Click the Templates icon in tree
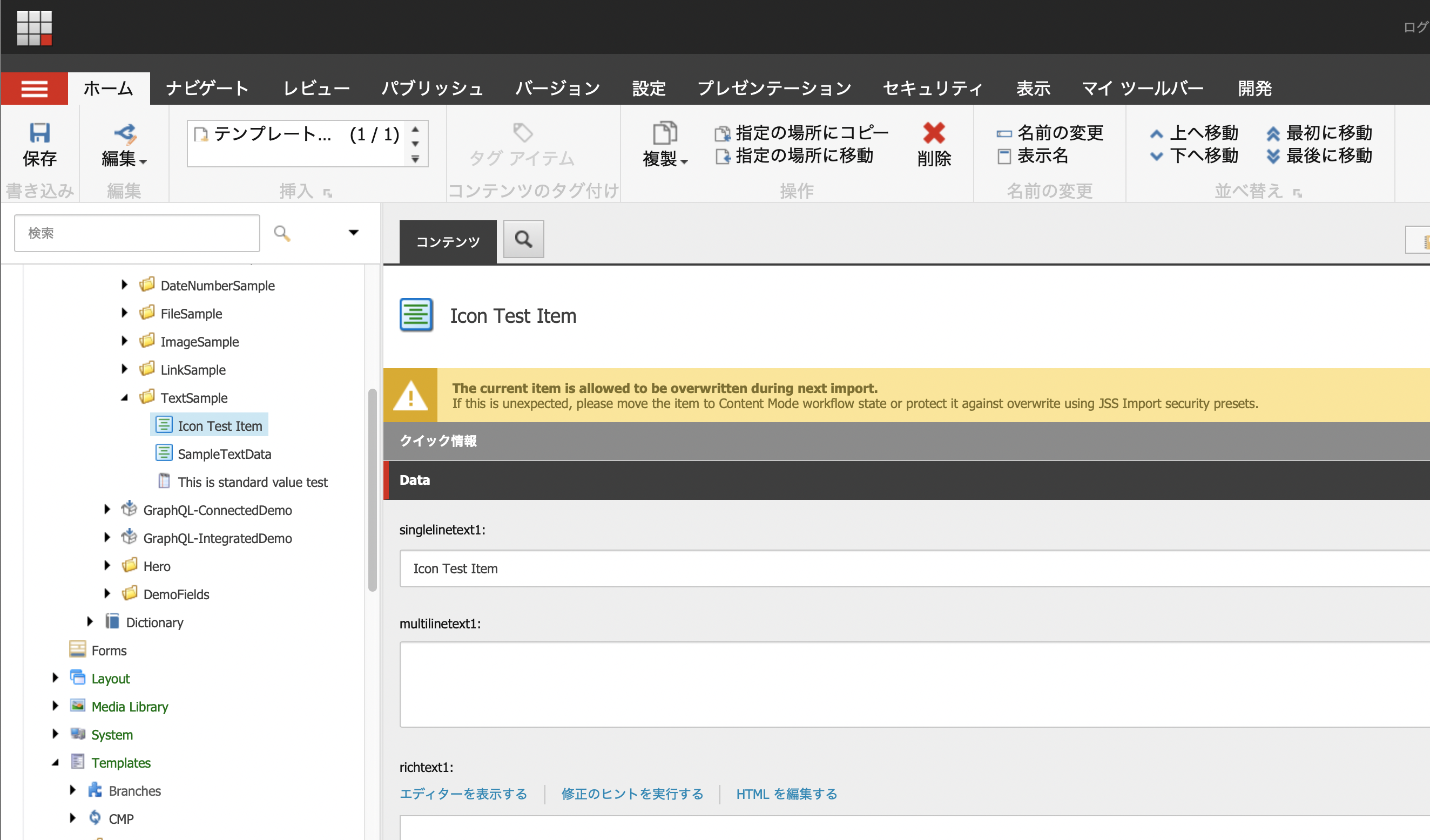This screenshot has width=1430, height=840. click(x=78, y=762)
